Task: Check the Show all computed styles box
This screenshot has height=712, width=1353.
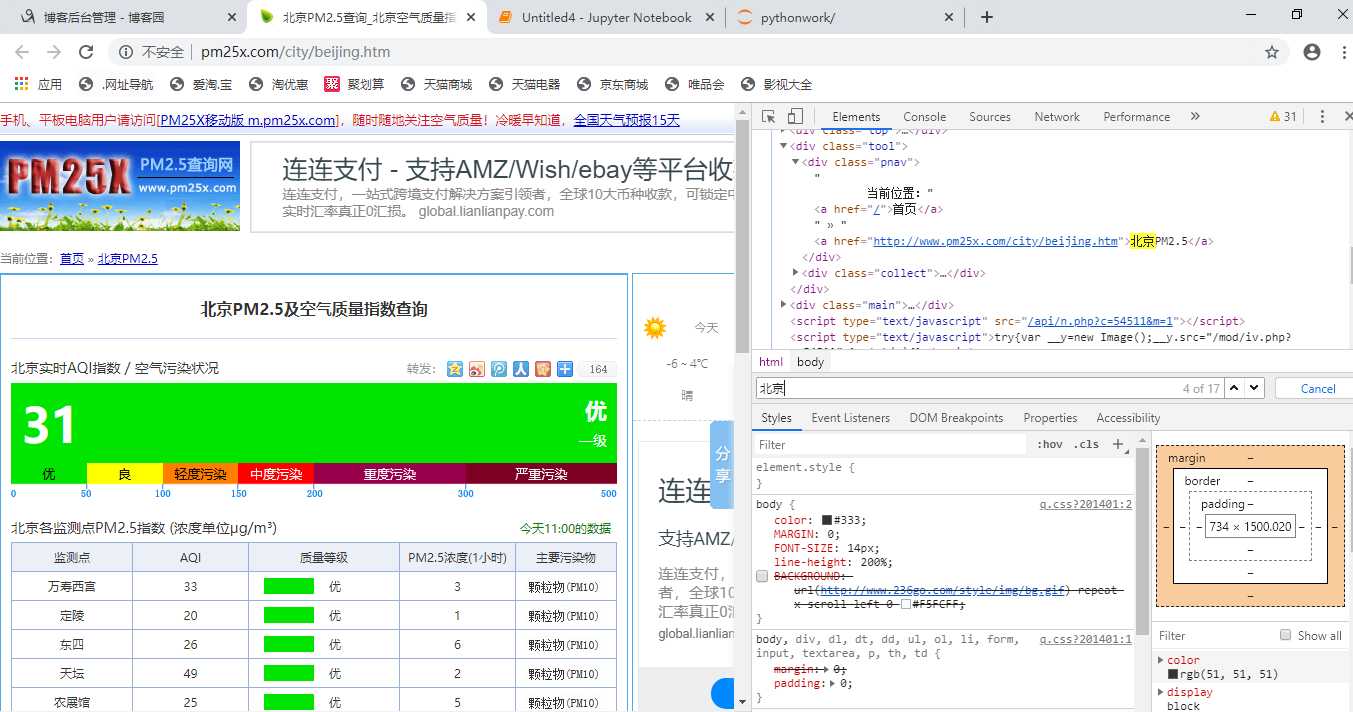Action: point(1286,635)
